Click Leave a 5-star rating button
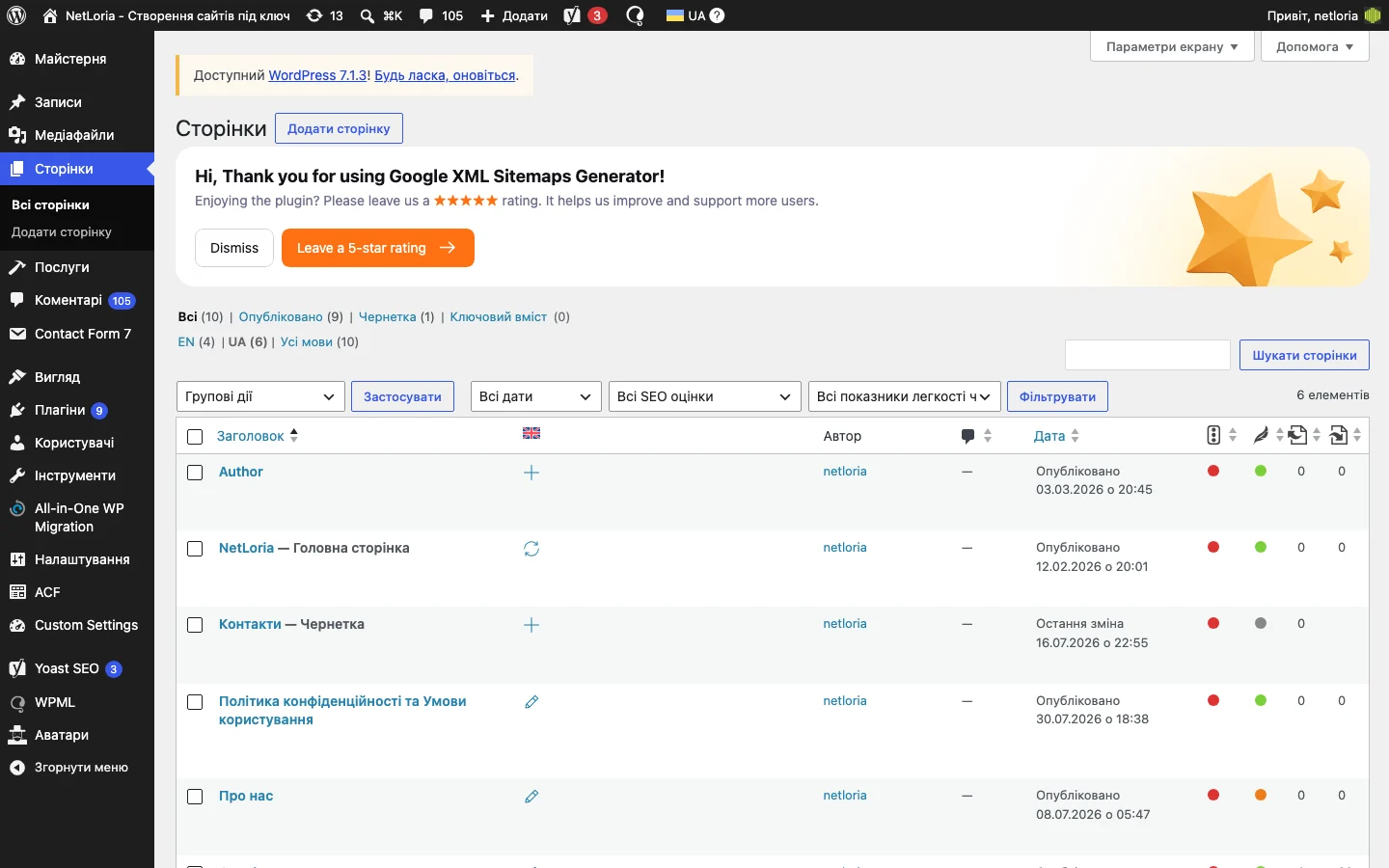The height and width of the screenshot is (868, 1389). click(378, 248)
